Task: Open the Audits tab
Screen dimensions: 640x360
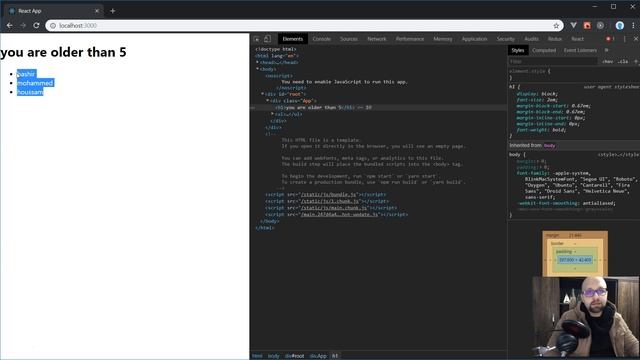Action: [x=531, y=39]
